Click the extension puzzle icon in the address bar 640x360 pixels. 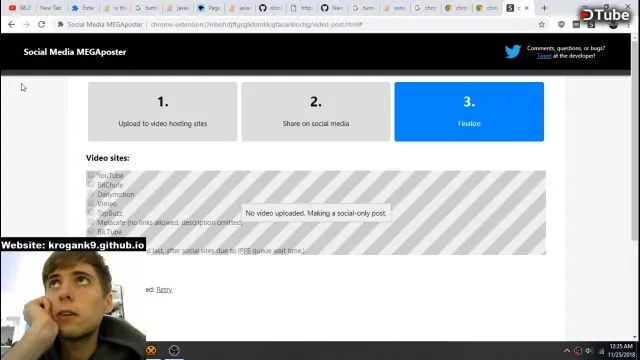[60, 24]
